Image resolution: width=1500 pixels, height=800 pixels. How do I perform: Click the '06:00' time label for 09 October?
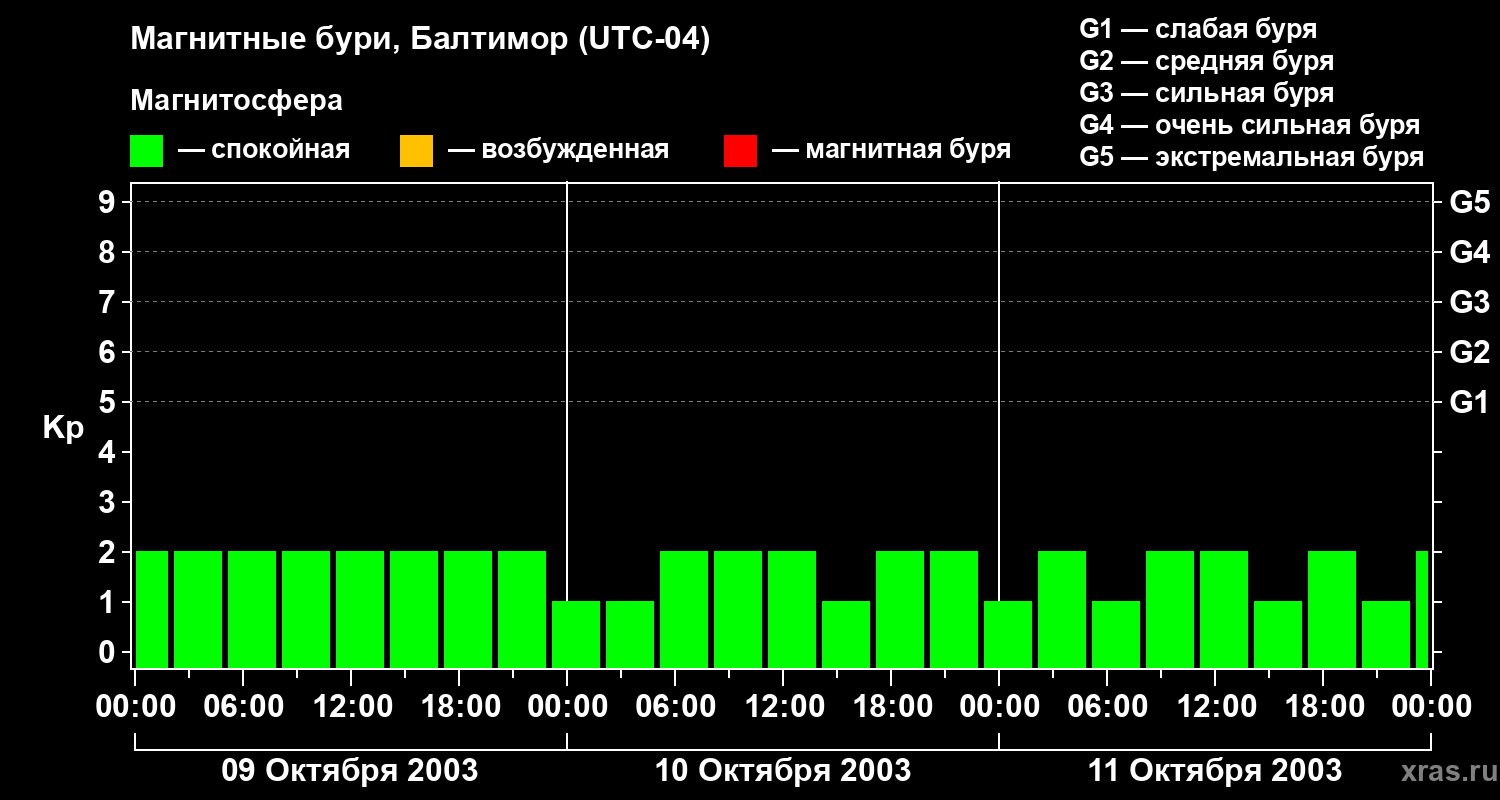(243, 707)
